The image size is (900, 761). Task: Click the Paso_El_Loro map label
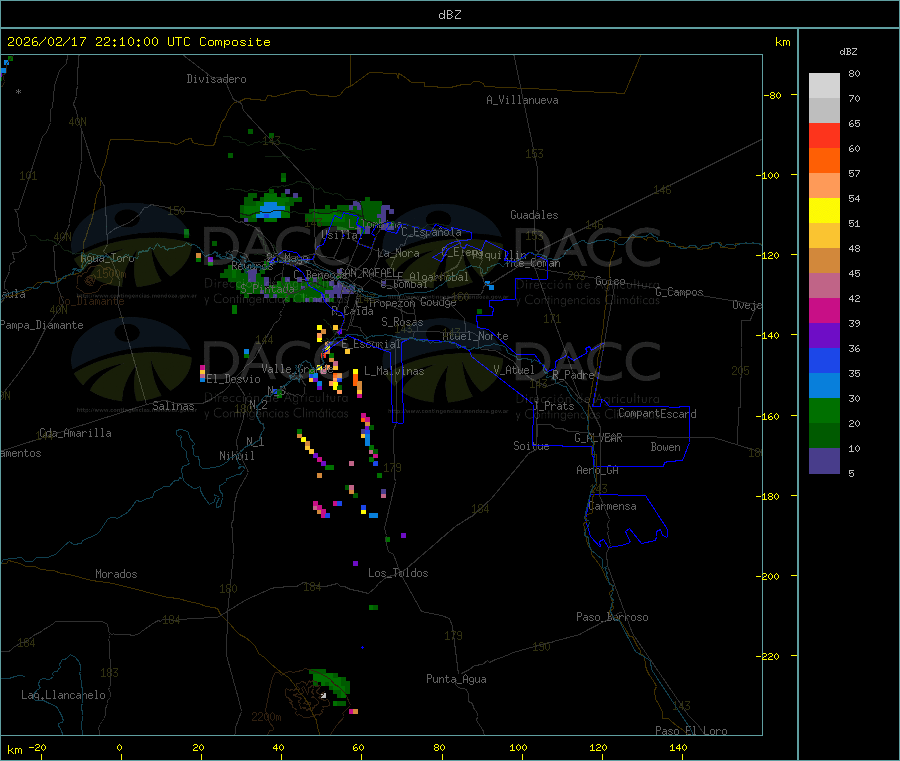(x=691, y=731)
